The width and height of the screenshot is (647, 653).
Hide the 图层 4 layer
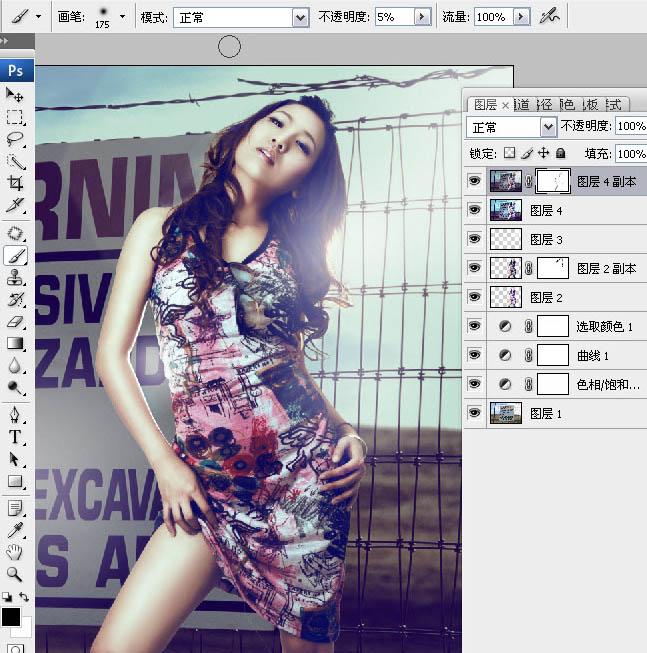[x=474, y=210]
